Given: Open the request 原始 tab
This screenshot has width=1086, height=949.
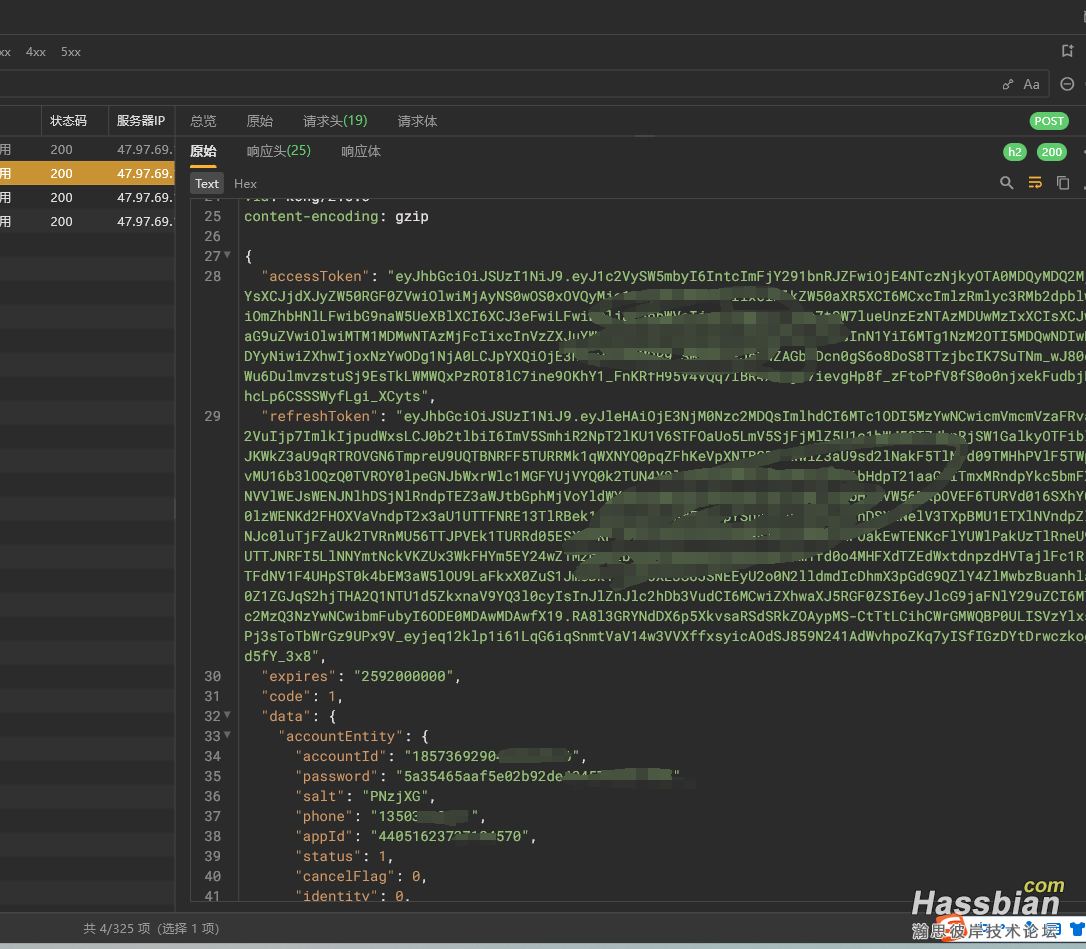Looking at the screenshot, I should pyautogui.click(x=260, y=121).
